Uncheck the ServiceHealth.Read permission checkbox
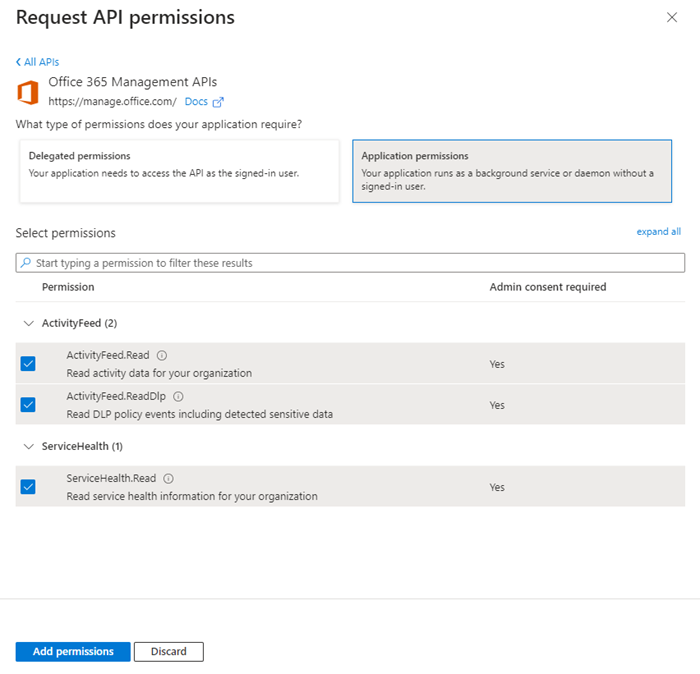Viewport: 700px width, 674px height. [28, 487]
